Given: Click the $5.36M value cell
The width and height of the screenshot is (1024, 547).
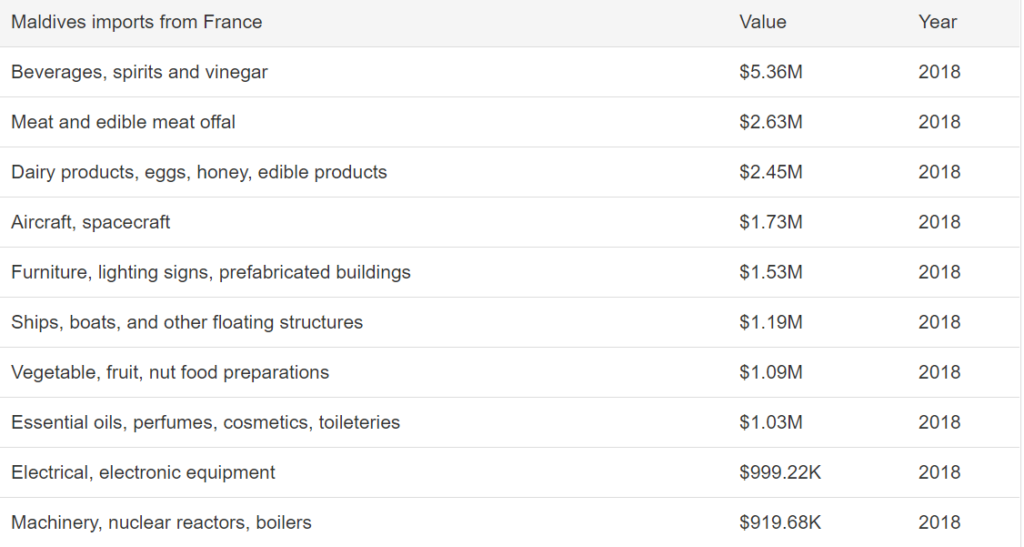Looking at the screenshot, I should coord(771,72).
